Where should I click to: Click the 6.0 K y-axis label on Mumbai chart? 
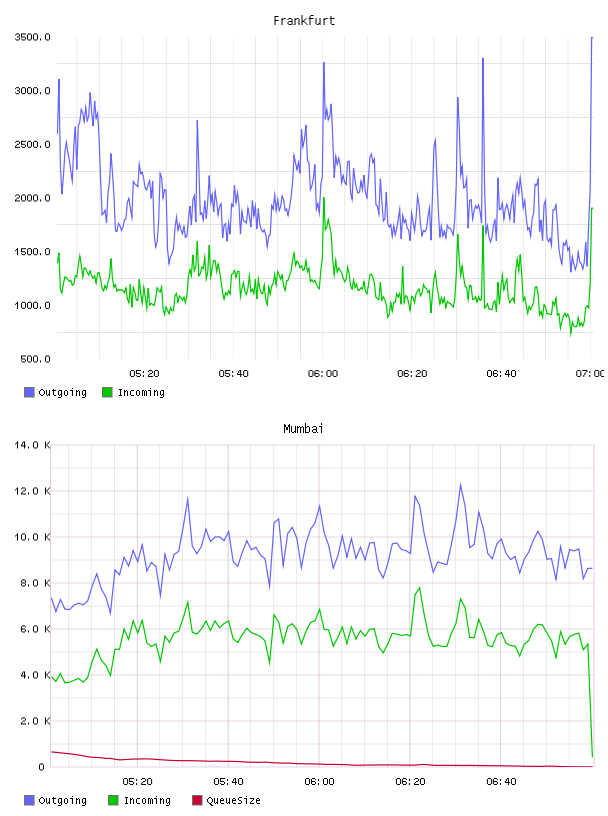tap(35, 629)
